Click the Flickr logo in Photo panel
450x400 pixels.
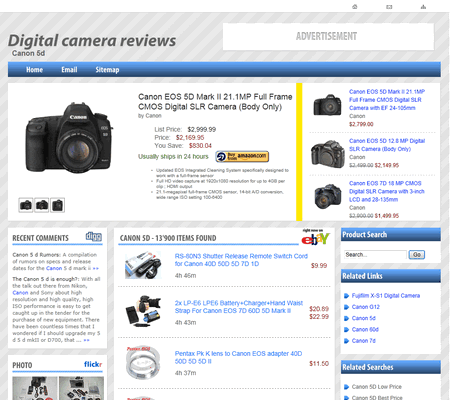[93, 364]
